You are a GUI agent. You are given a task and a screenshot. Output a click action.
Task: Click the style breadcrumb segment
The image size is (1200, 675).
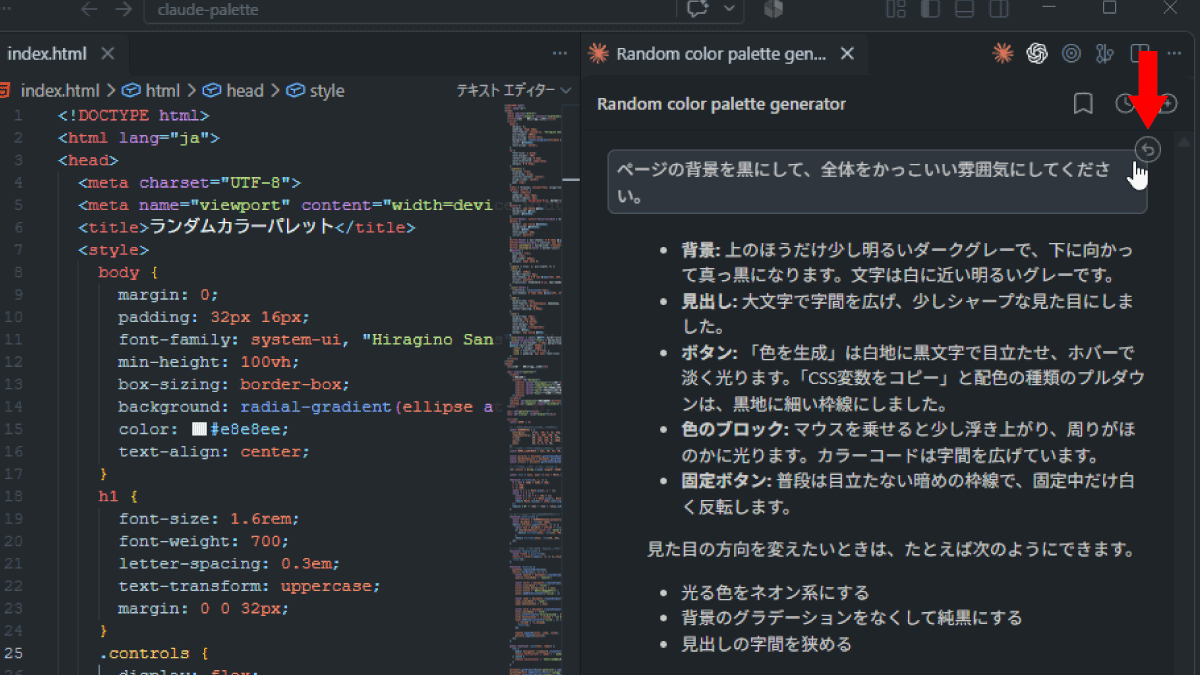[x=316, y=90]
